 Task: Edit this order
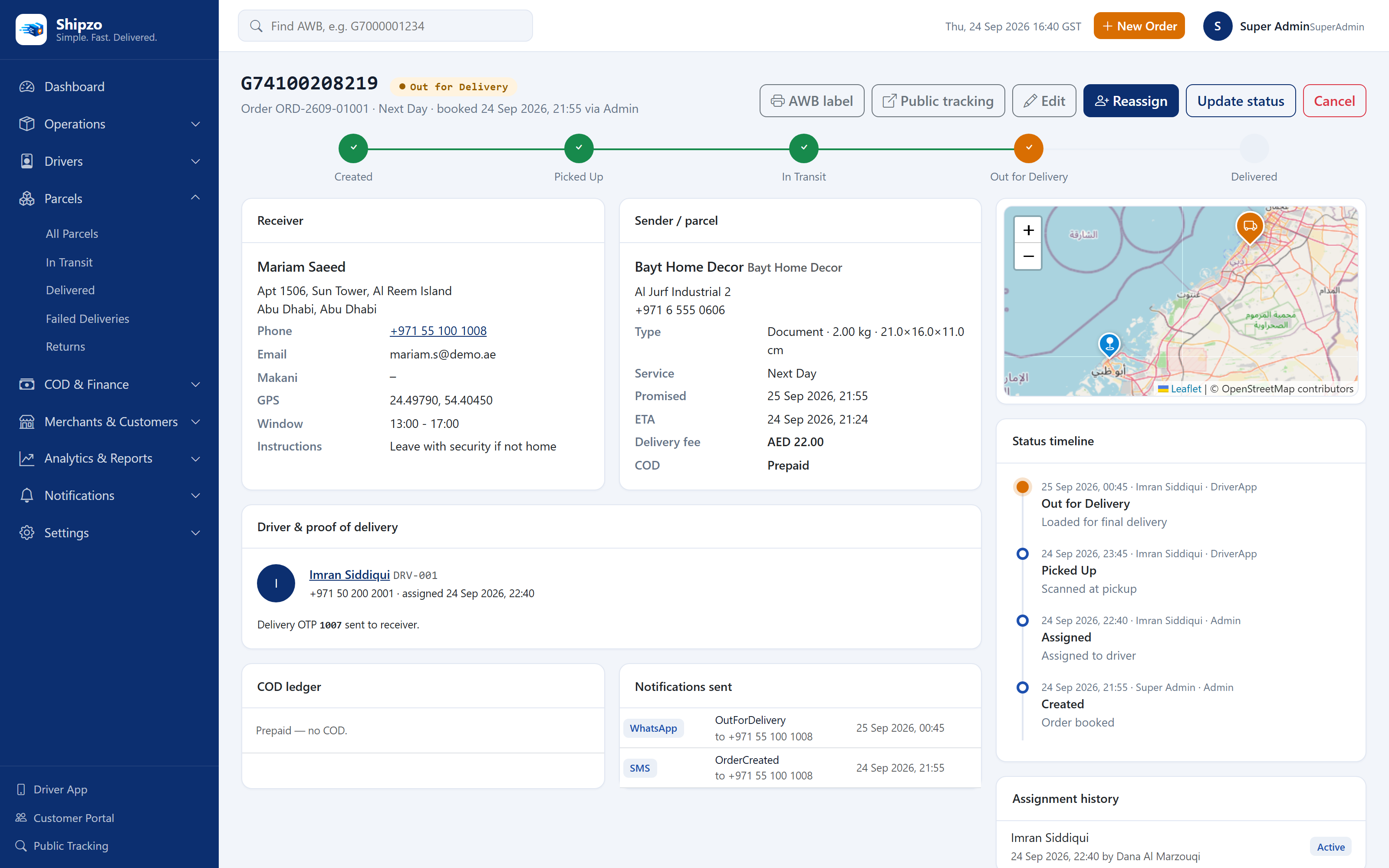(x=1044, y=101)
